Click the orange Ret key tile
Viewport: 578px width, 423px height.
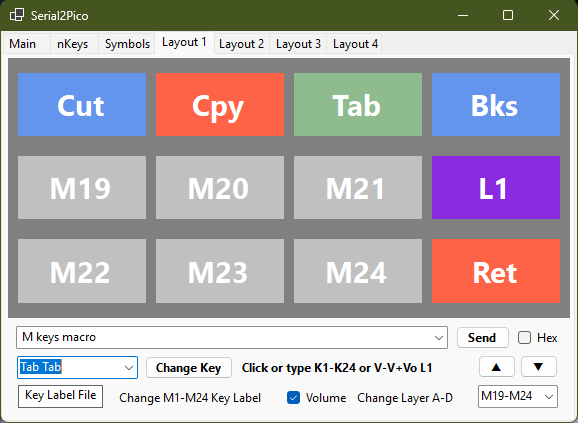click(496, 271)
